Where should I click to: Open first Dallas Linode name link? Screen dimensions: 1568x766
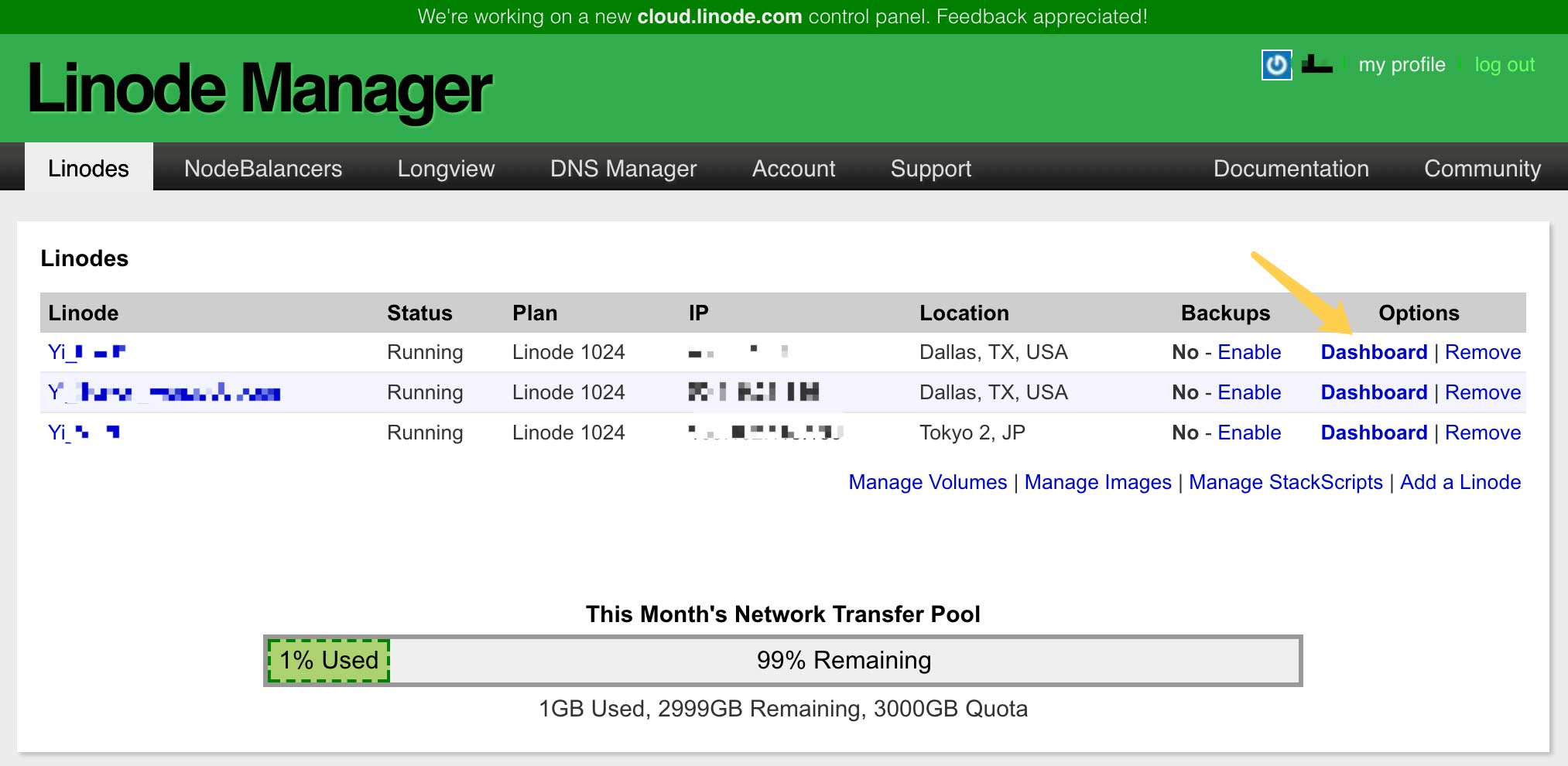tap(87, 352)
